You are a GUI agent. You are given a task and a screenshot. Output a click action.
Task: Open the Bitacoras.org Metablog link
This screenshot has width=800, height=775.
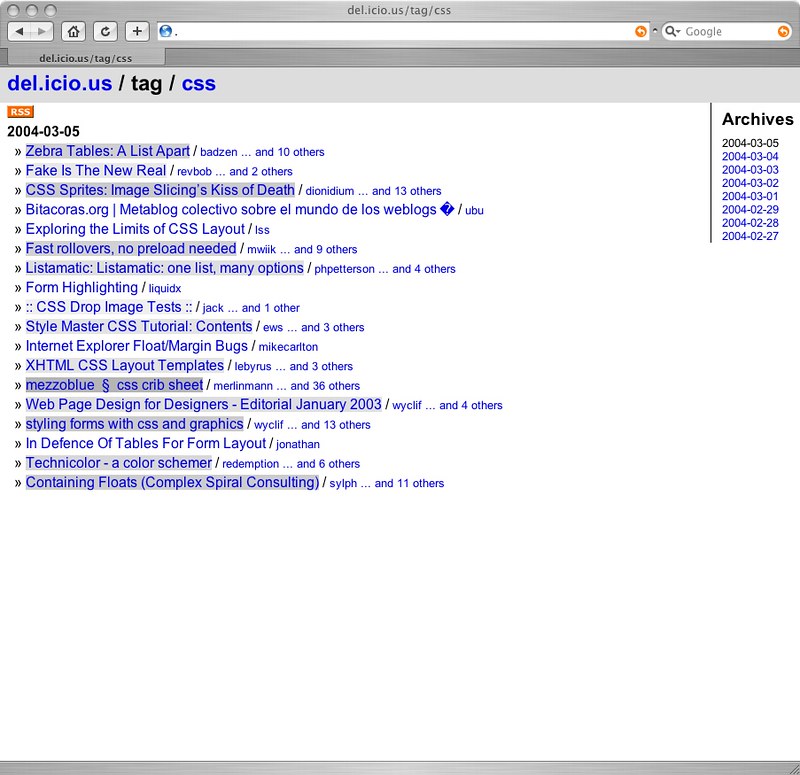point(240,209)
